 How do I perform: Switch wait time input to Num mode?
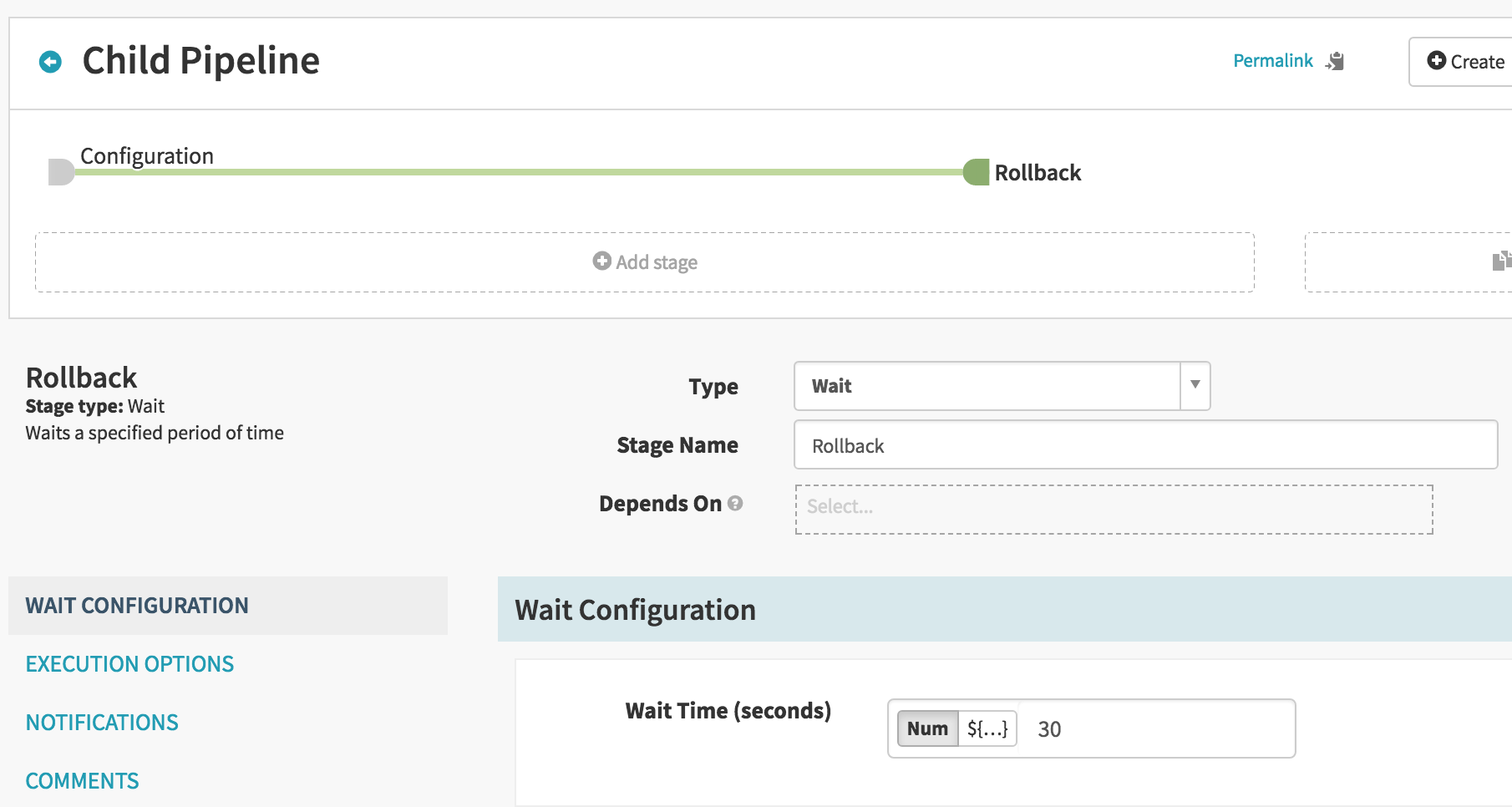927,728
